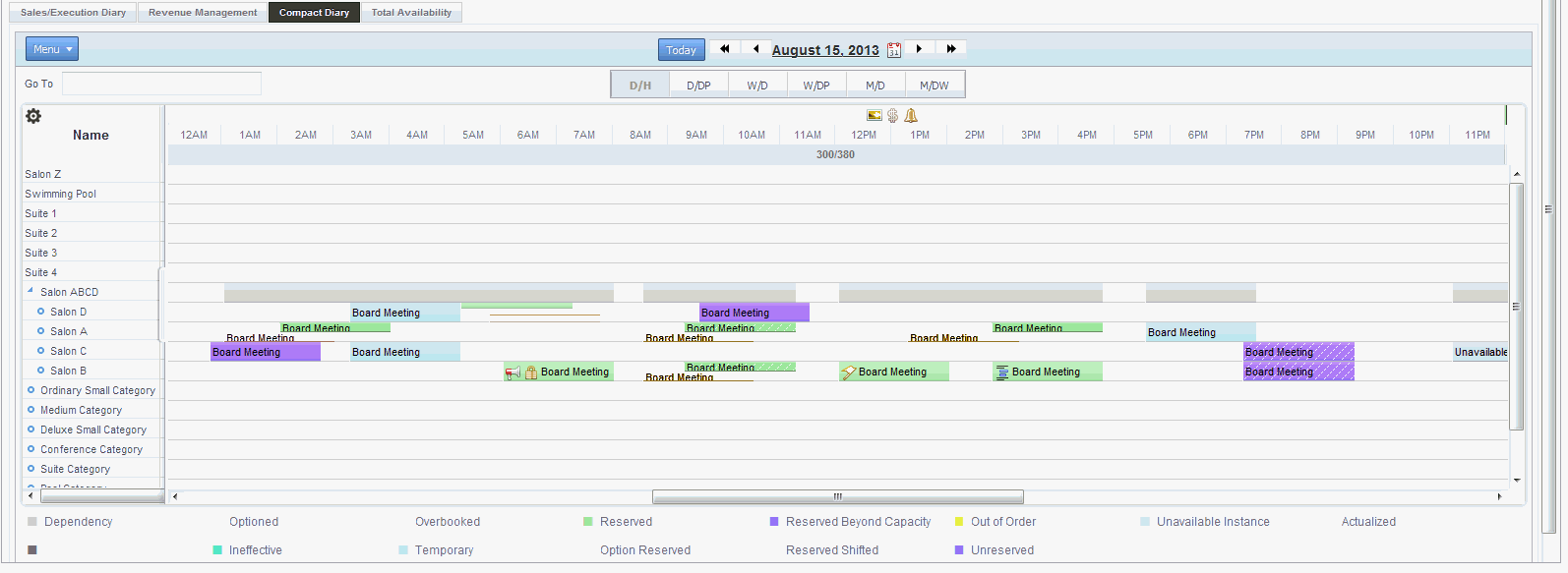The image size is (1568, 573).
Task: Select Swimming Pool row
Action: click(x=93, y=194)
